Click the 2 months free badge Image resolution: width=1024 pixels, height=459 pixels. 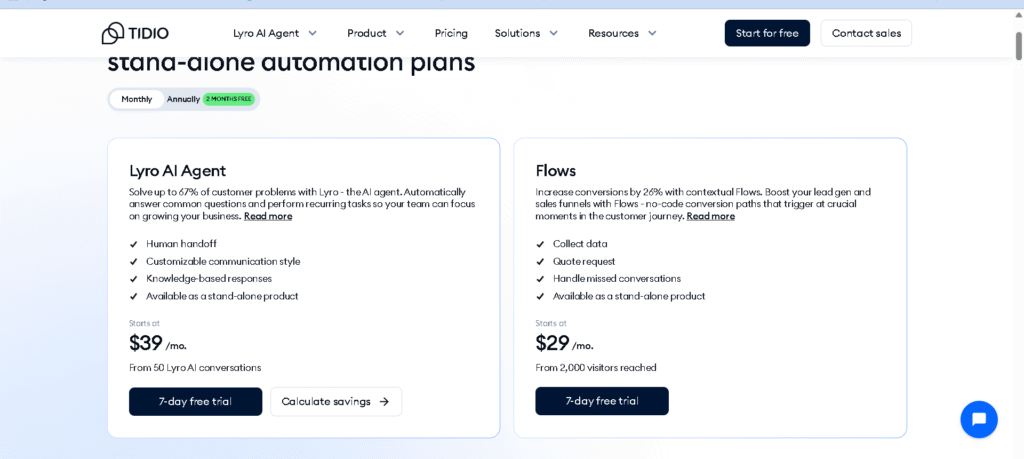pyautogui.click(x=229, y=99)
